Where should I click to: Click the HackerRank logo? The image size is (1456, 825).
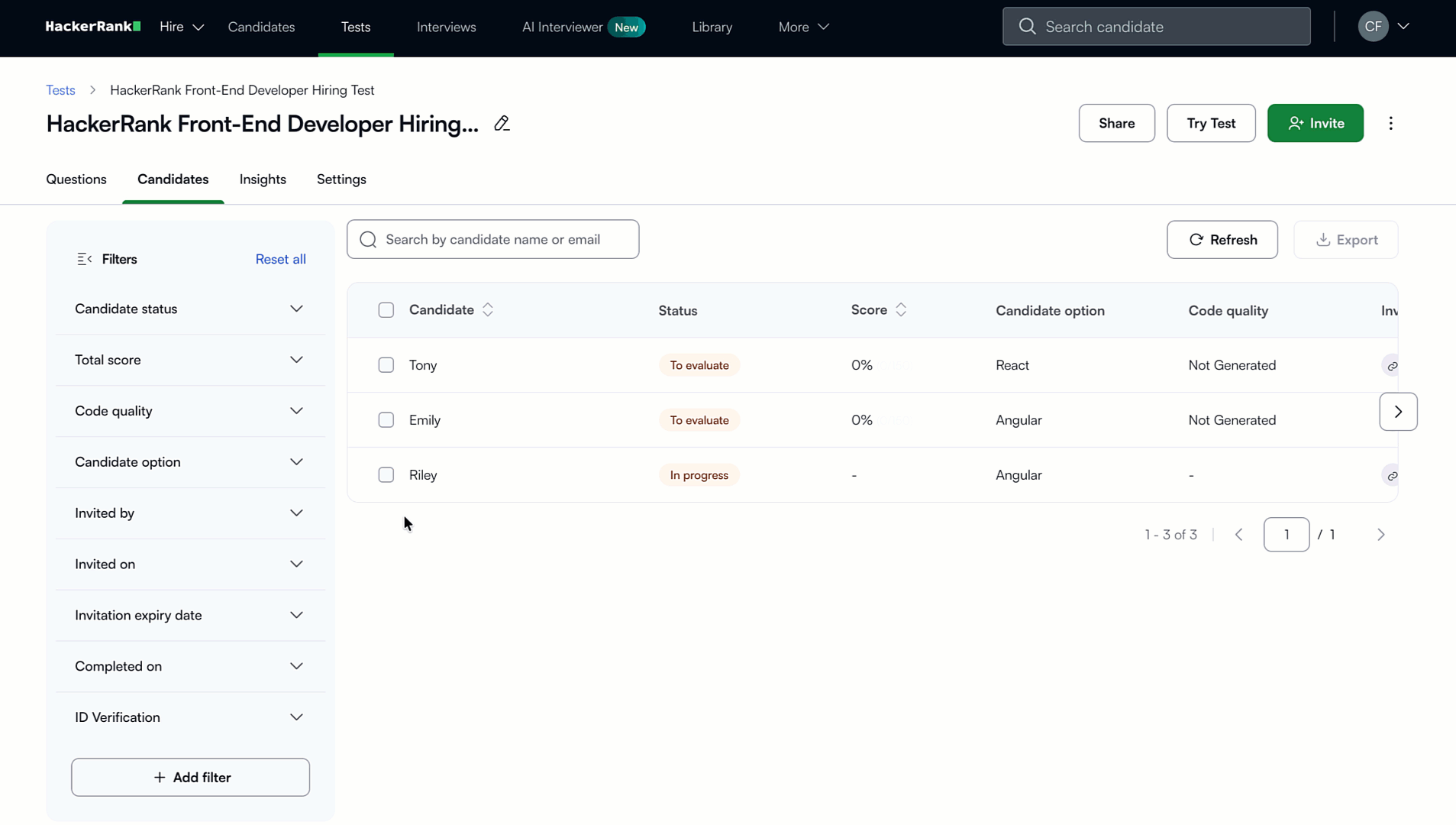92,26
